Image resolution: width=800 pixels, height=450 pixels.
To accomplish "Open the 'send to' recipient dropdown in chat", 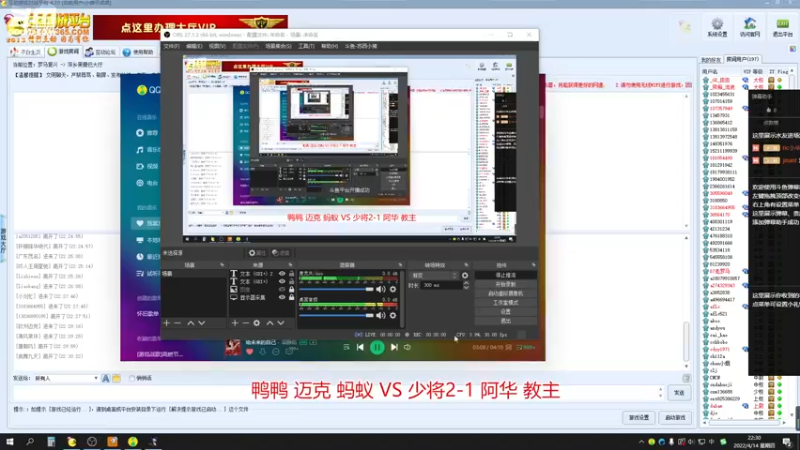I will pyautogui.click(x=66, y=379).
